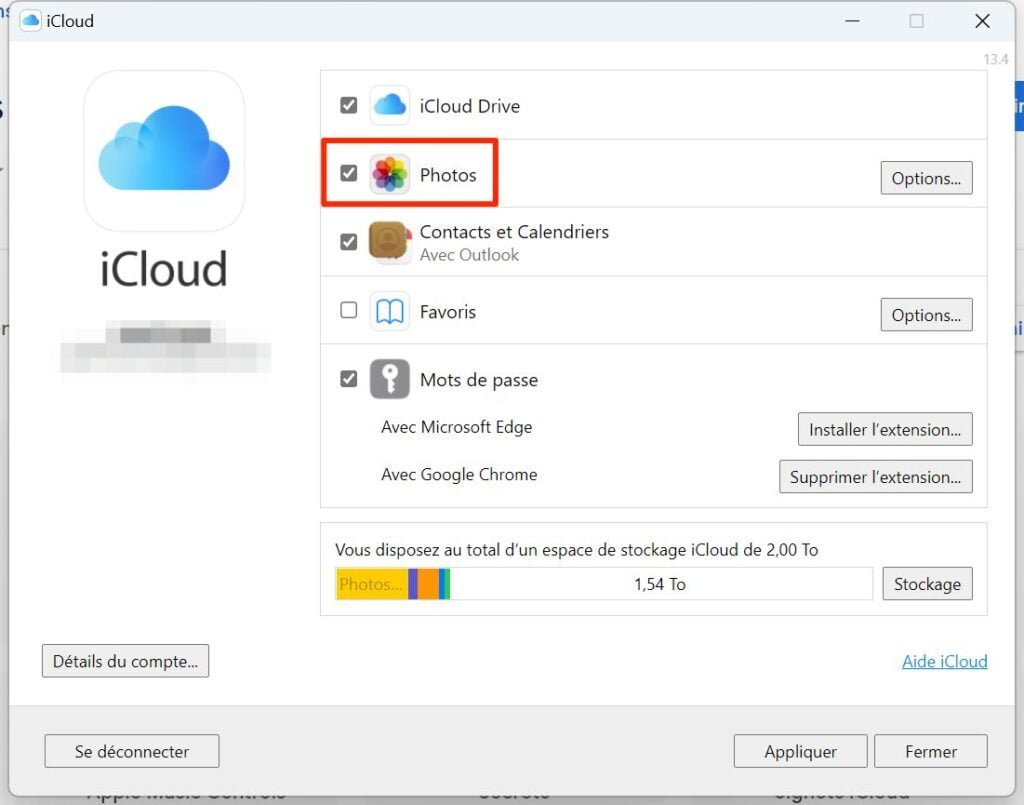Minimize the iCloud window
Image resolution: width=1024 pixels, height=805 pixels.
(x=852, y=21)
